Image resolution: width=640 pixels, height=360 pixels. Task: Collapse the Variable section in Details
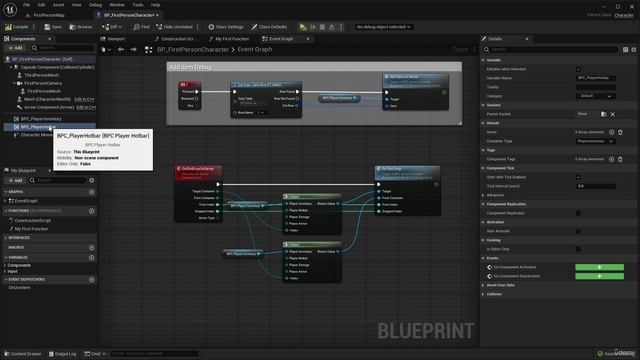(x=483, y=60)
